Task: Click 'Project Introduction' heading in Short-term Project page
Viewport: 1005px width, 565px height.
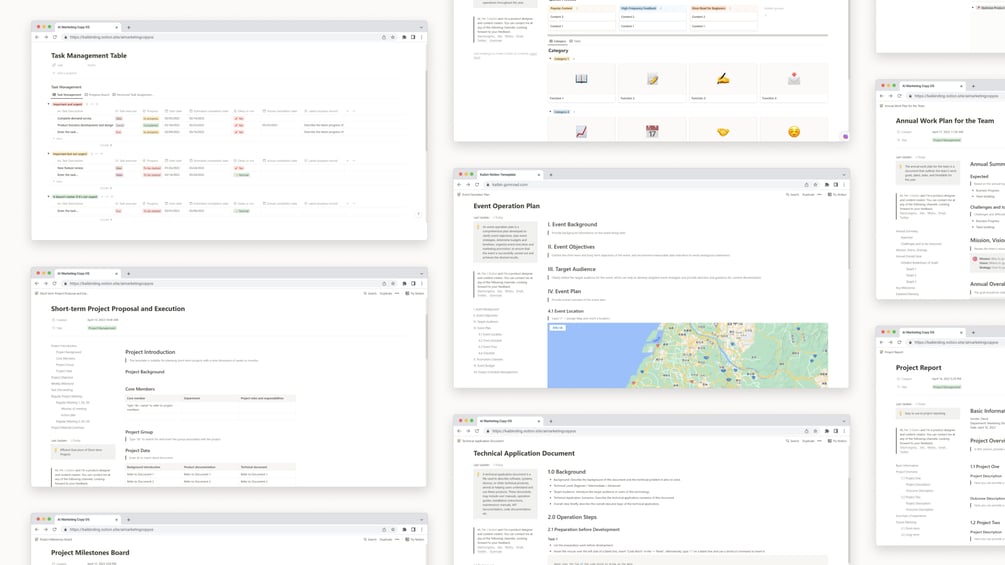Action: pos(150,352)
